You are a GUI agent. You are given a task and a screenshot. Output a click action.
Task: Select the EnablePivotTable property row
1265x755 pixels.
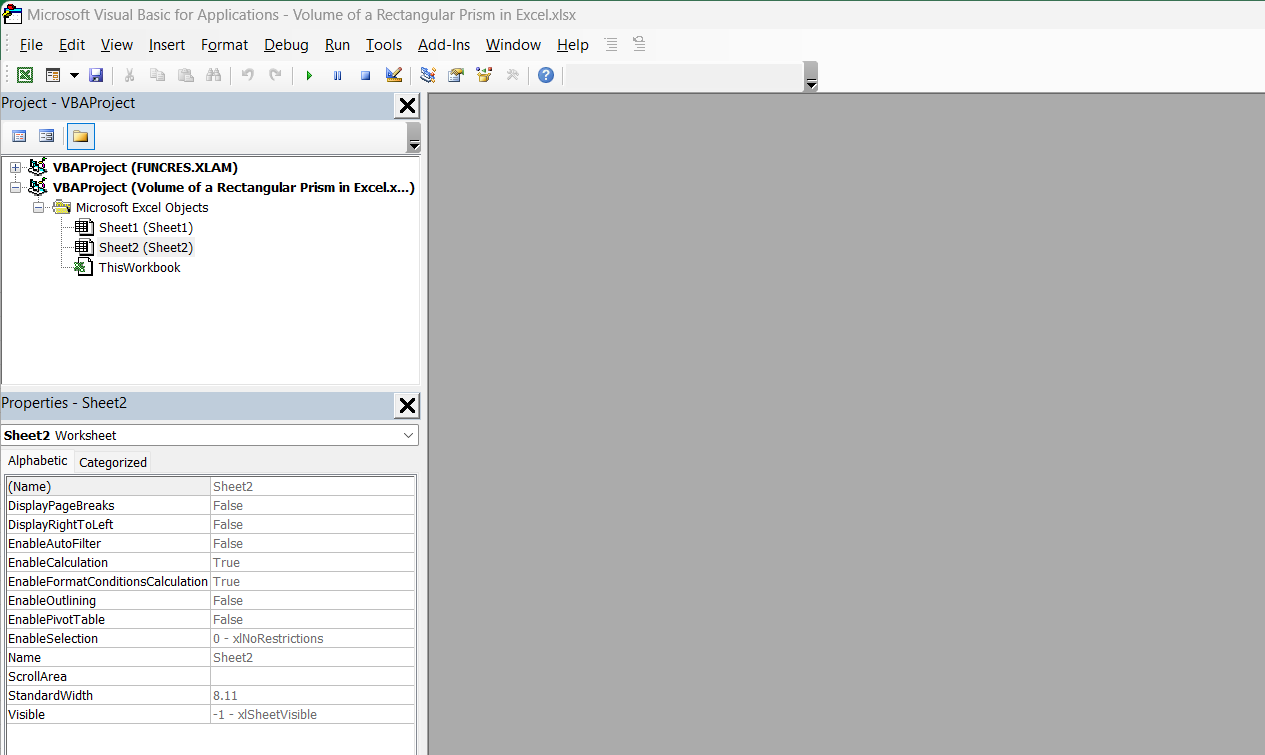(210, 619)
